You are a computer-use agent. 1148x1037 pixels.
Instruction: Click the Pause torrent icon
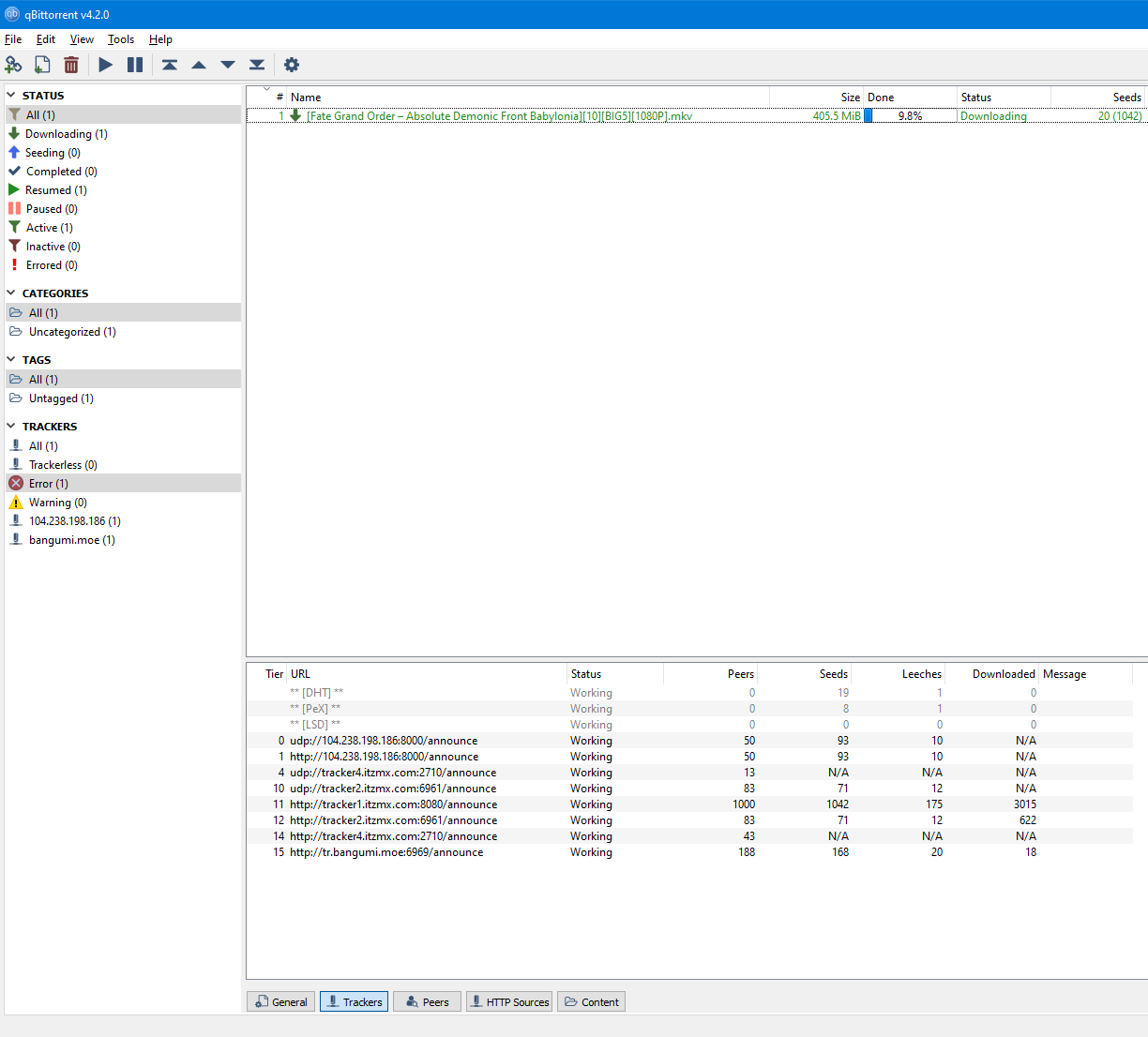[x=135, y=65]
